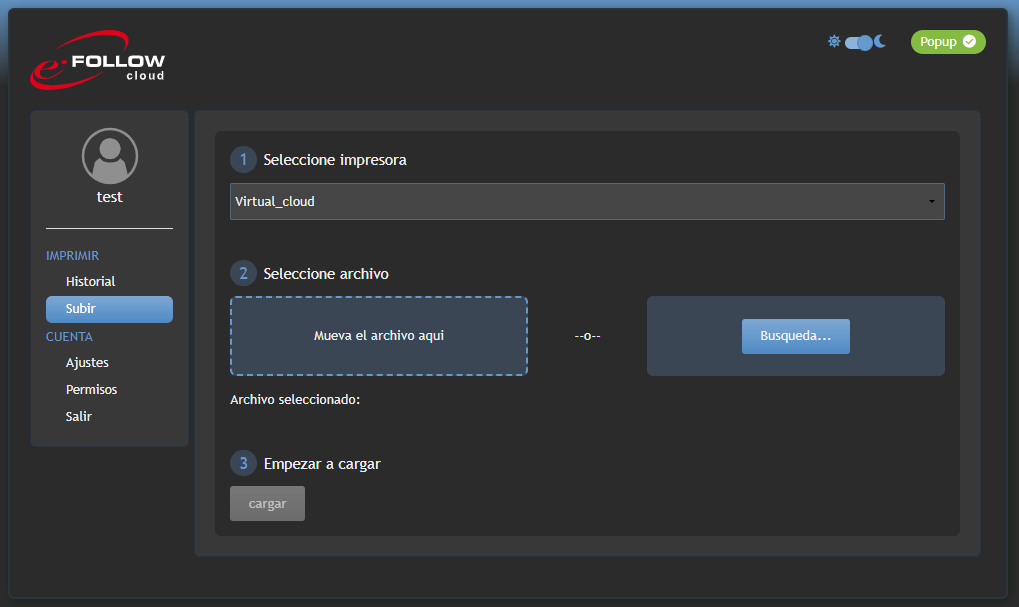Open Historial in the sidebar
Screen dimensions: 1019x607
pyautogui.click(x=91, y=282)
